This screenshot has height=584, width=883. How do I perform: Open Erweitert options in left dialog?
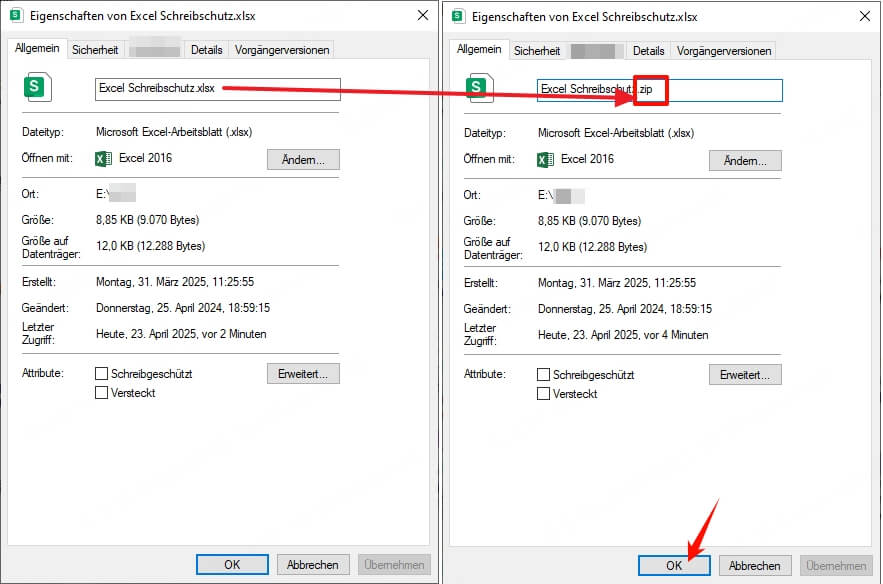point(304,373)
